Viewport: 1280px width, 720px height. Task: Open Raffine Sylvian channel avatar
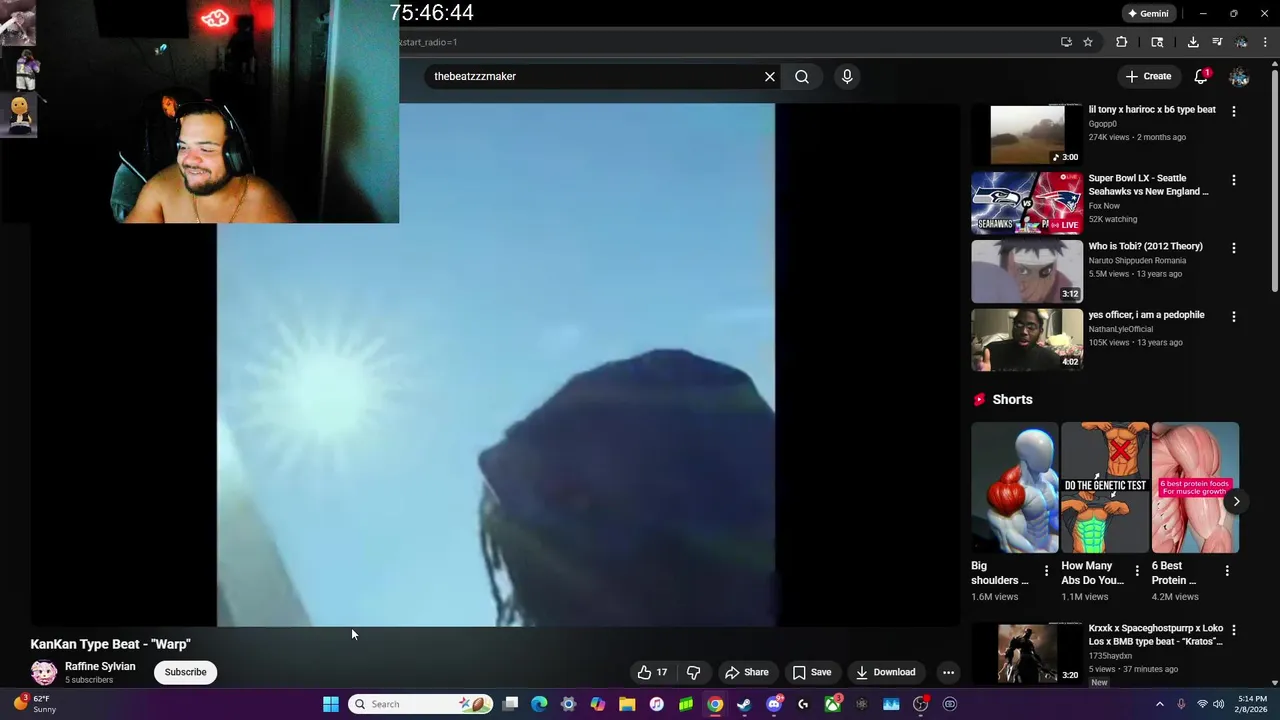point(44,672)
